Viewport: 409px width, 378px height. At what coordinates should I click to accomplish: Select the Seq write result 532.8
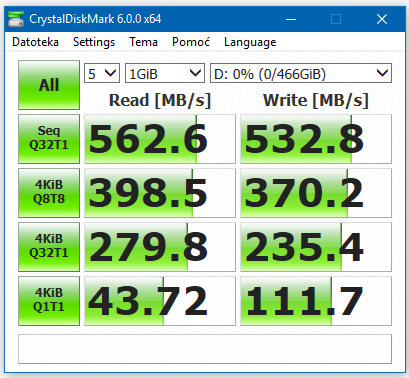[x=316, y=139]
